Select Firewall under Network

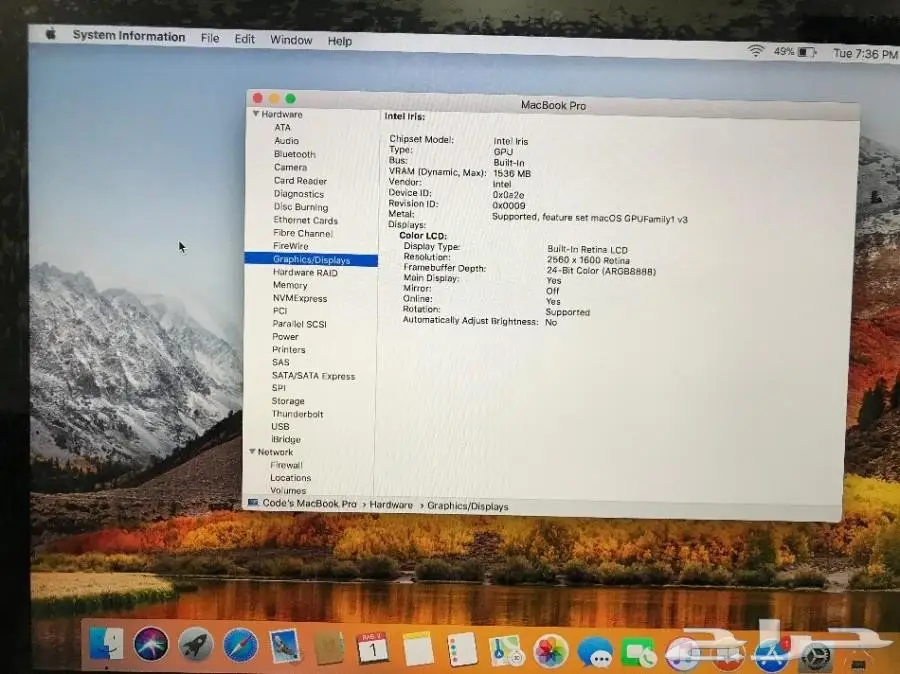coord(286,465)
